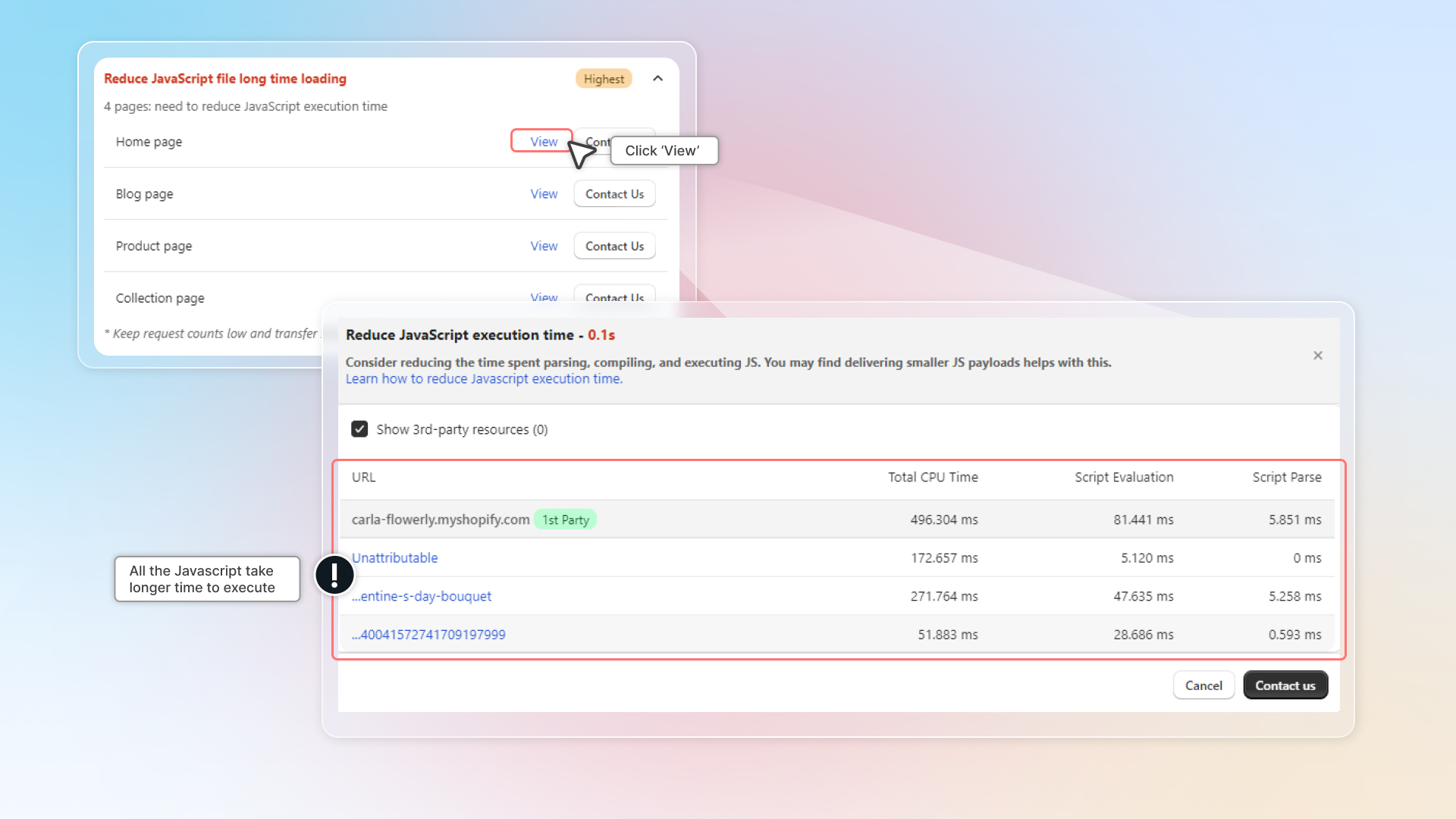Click the Cancel button
Screen dimensions: 1456x819
(x=1203, y=686)
